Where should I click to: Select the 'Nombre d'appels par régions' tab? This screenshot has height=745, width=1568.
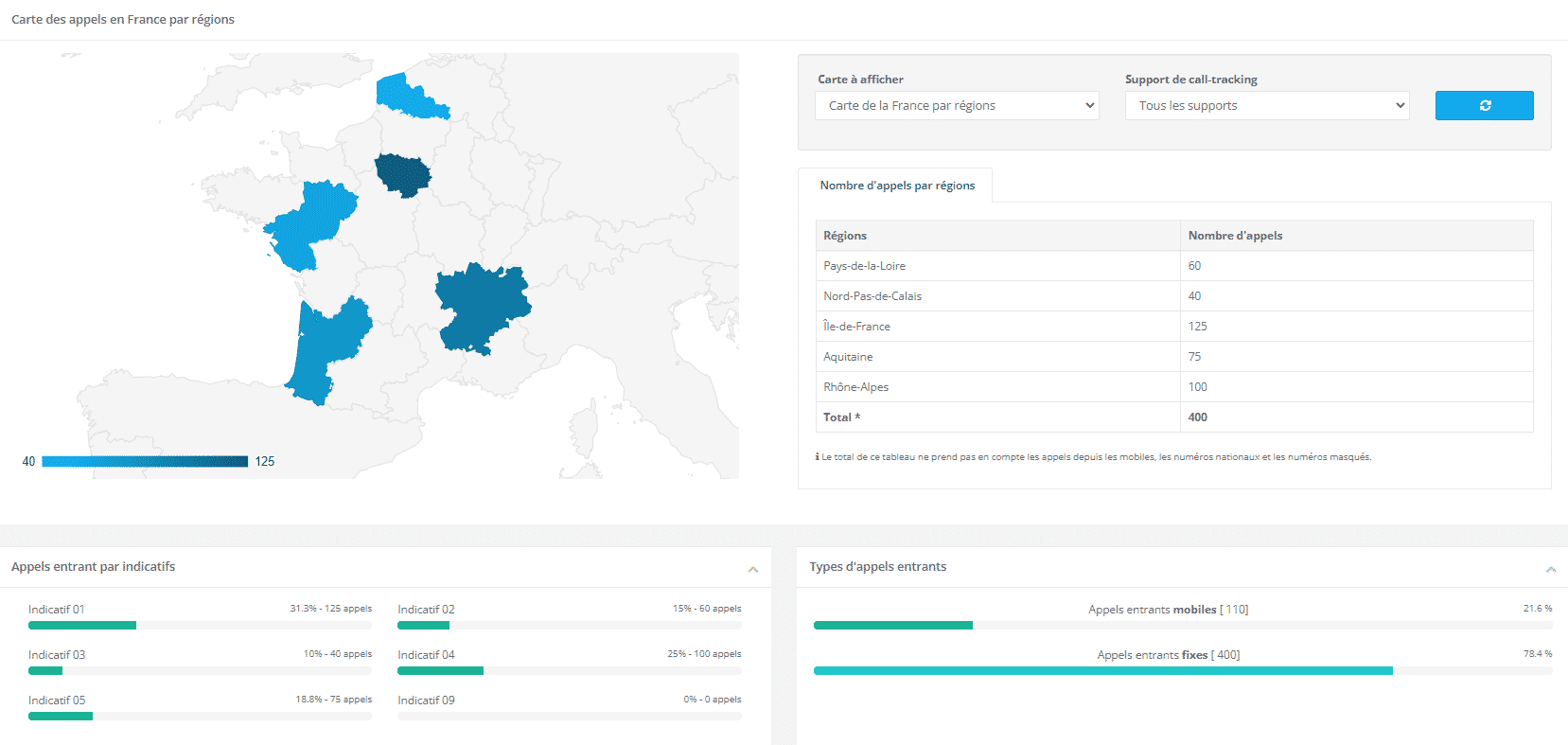(x=896, y=186)
